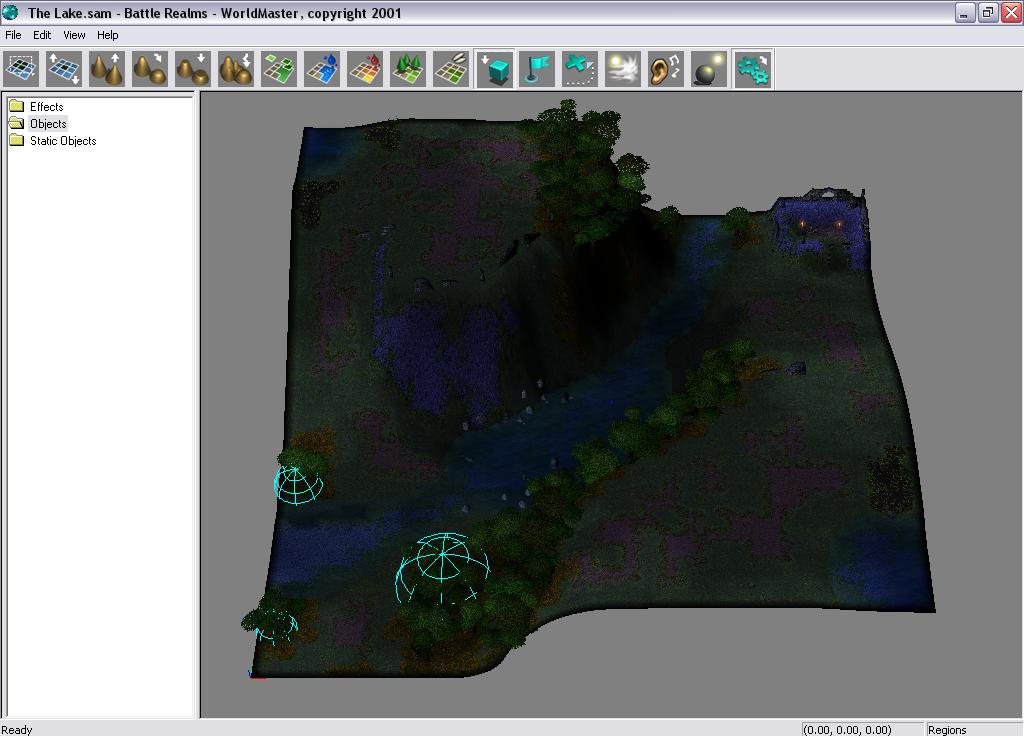Activate the teal cube object placement tool
Image resolution: width=1024 pixels, height=736 pixels.
pos(495,69)
